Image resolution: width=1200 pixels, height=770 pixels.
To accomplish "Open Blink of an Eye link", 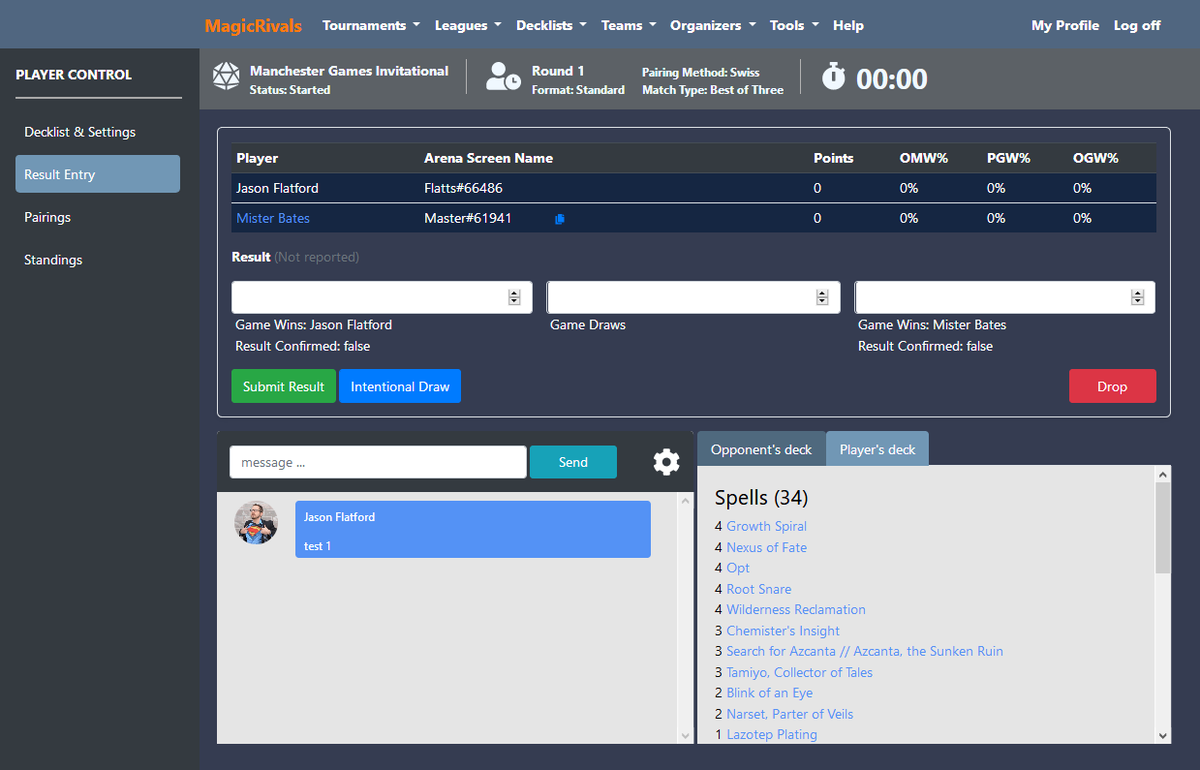I will 769,693.
